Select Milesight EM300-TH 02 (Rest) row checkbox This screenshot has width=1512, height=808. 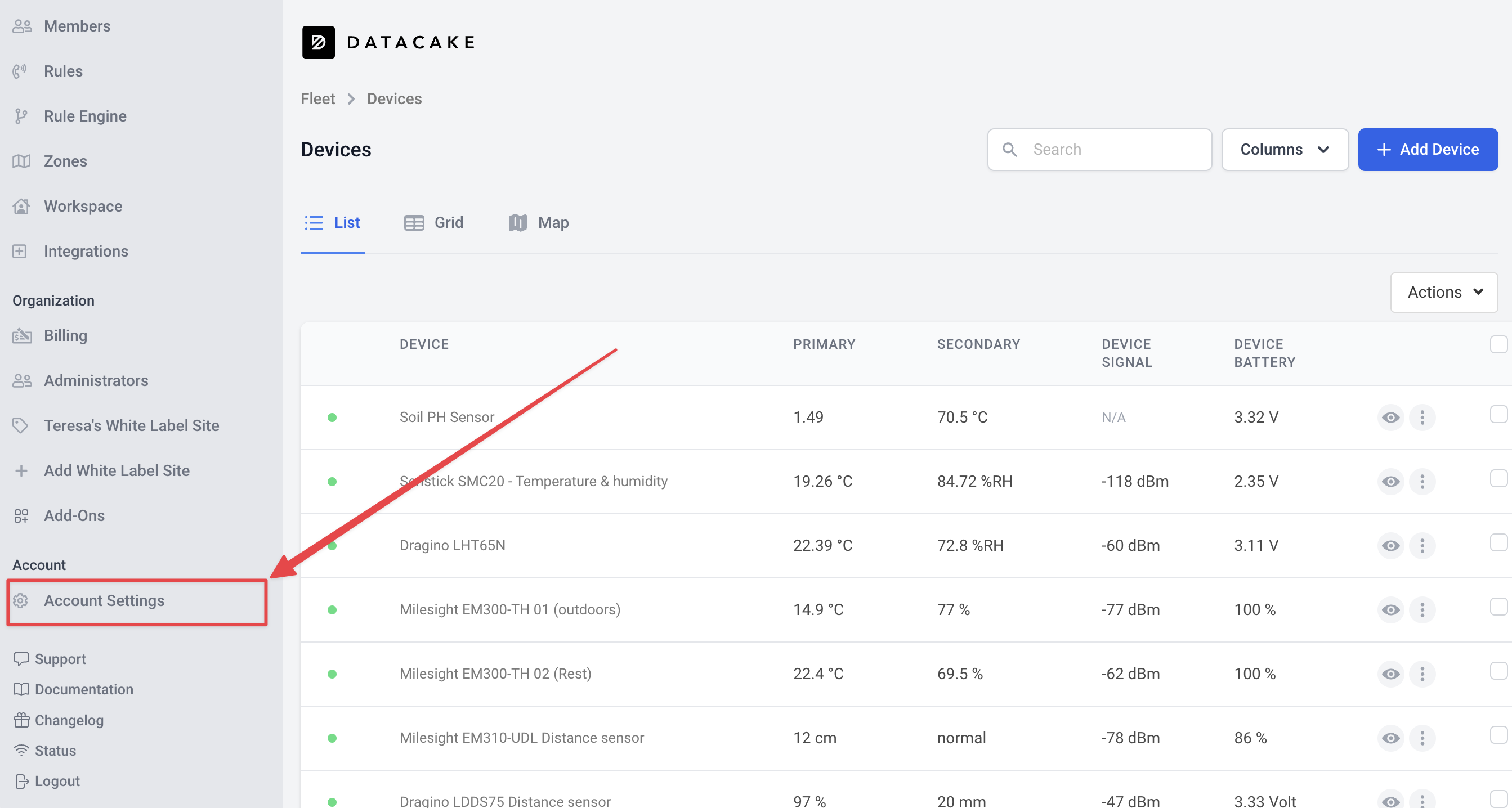coord(1498,671)
